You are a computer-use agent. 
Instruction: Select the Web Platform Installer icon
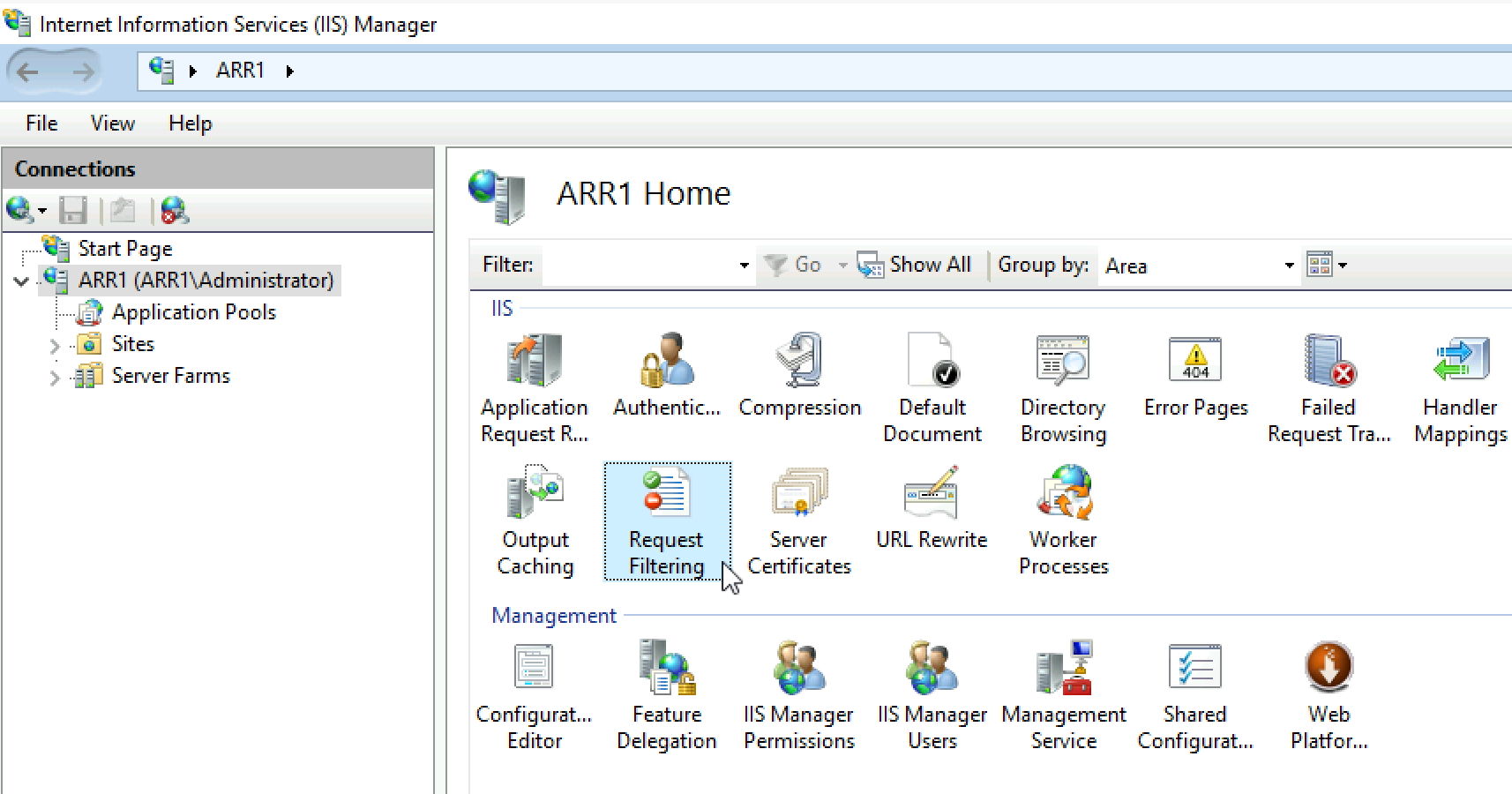[1329, 696]
